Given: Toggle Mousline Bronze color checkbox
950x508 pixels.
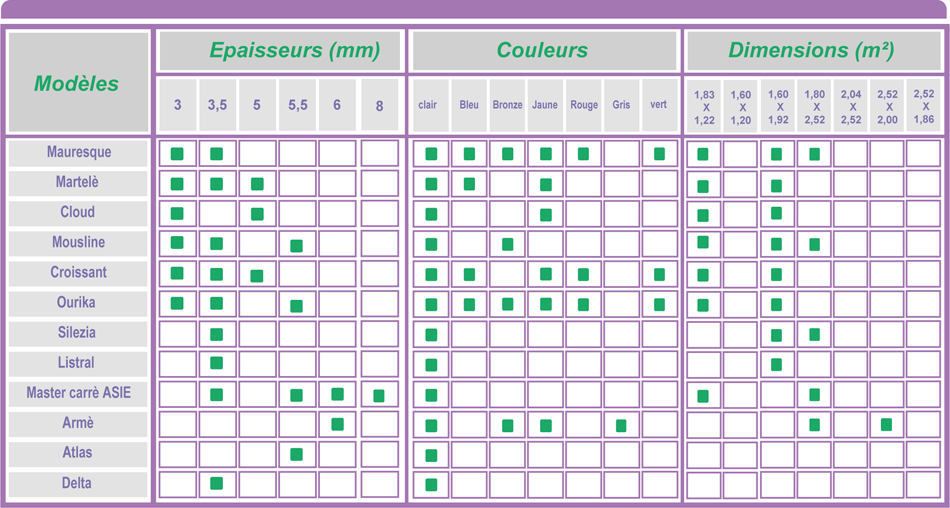Looking at the screenshot, I should coord(508,244).
